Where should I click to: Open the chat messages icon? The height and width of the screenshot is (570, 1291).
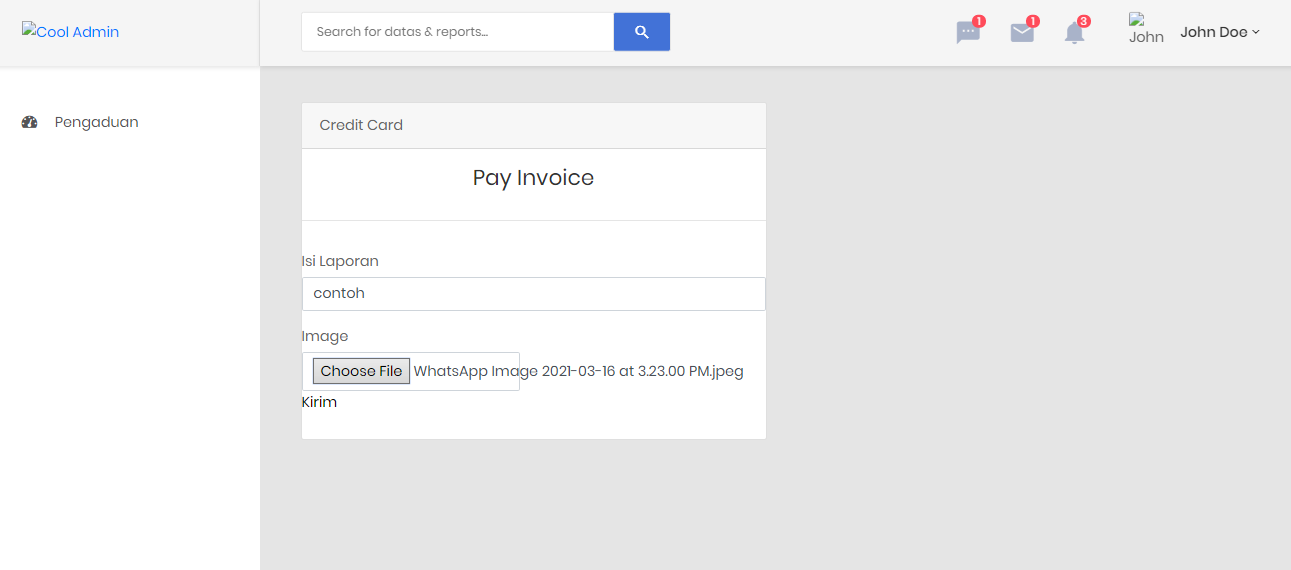[968, 33]
